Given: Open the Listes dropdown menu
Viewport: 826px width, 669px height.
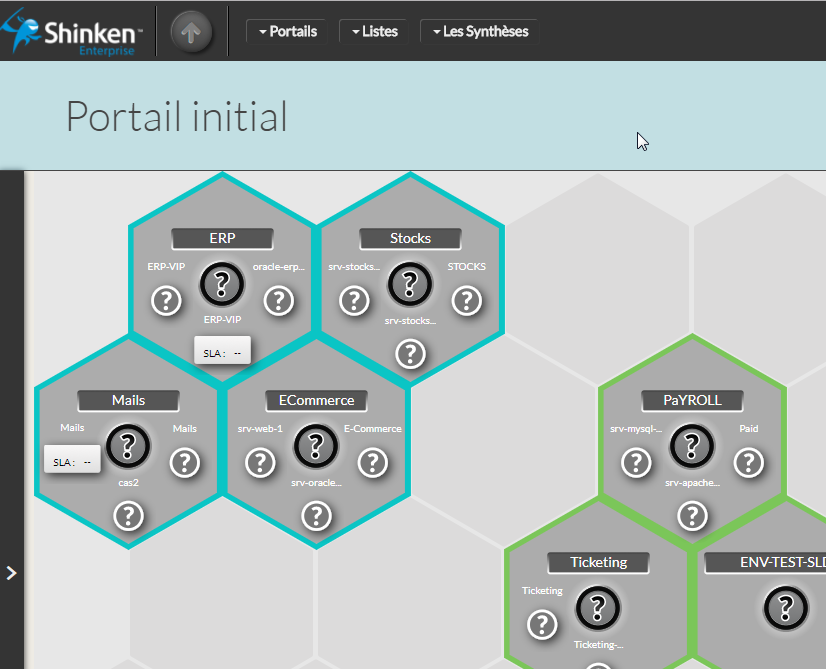Looking at the screenshot, I should (374, 31).
